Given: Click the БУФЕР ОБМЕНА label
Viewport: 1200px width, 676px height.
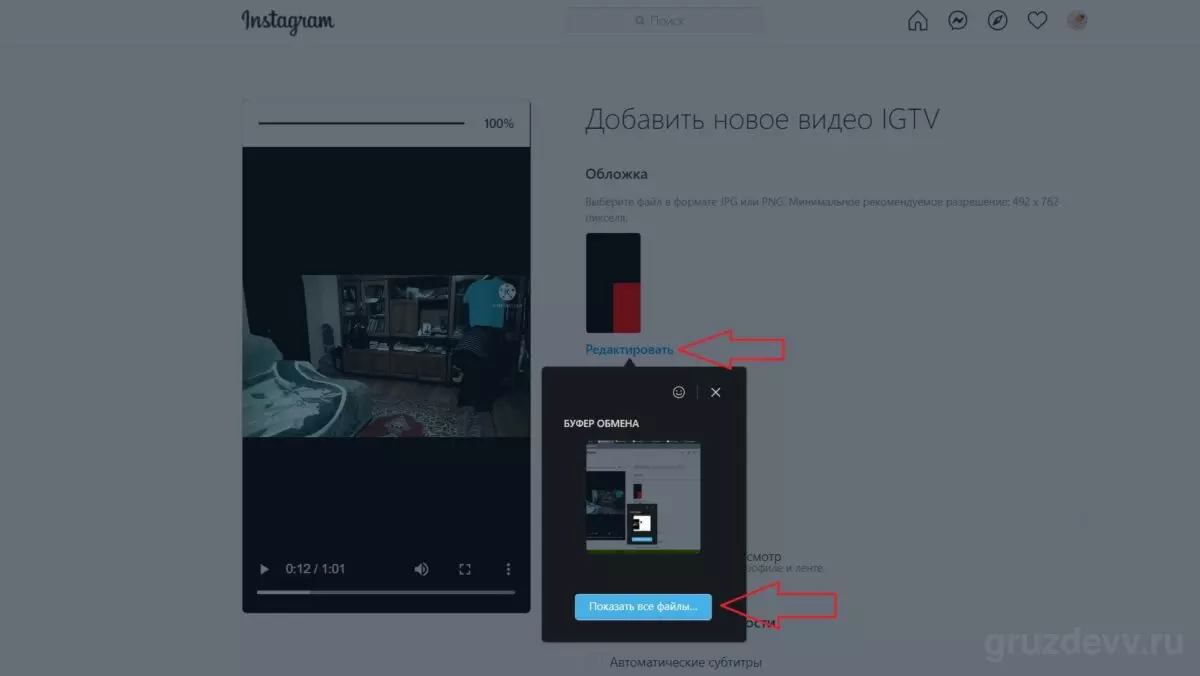Looking at the screenshot, I should coord(601,423).
